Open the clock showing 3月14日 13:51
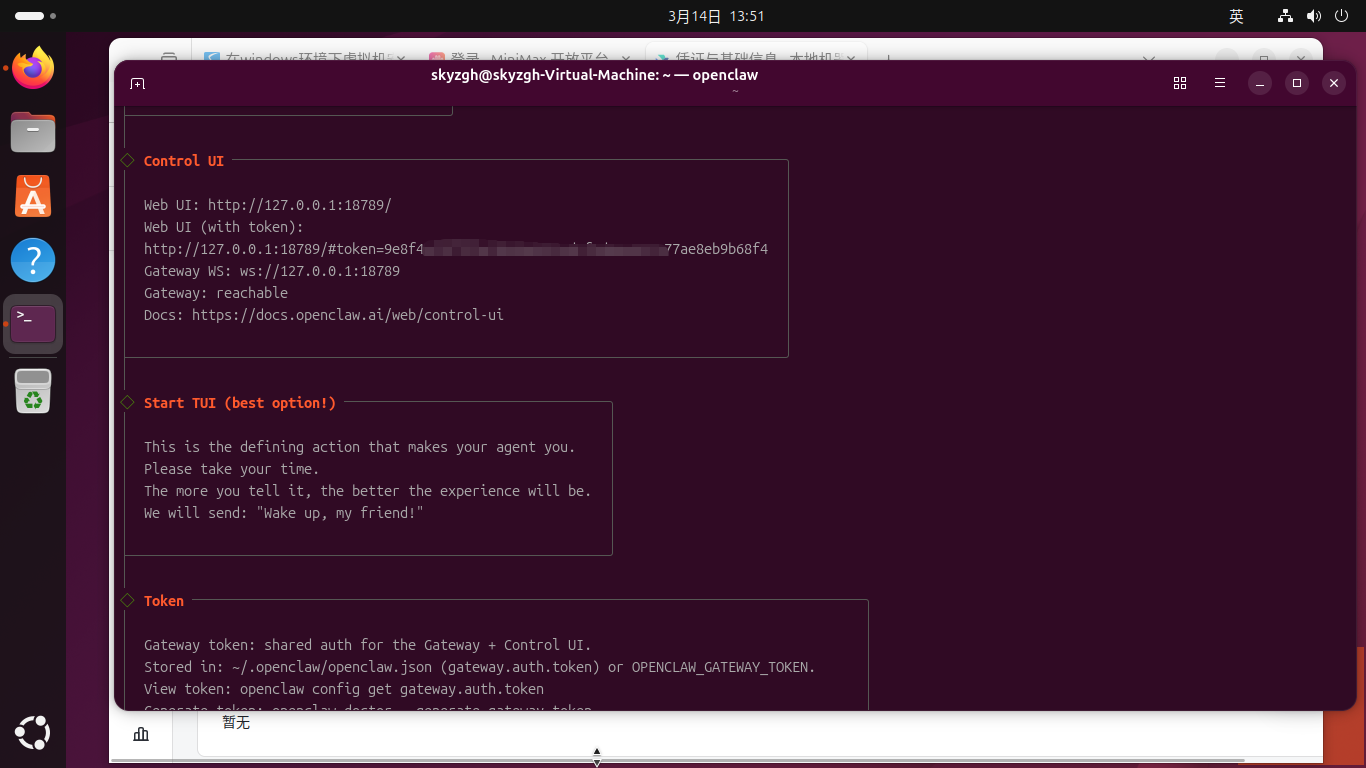 point(716,16)
